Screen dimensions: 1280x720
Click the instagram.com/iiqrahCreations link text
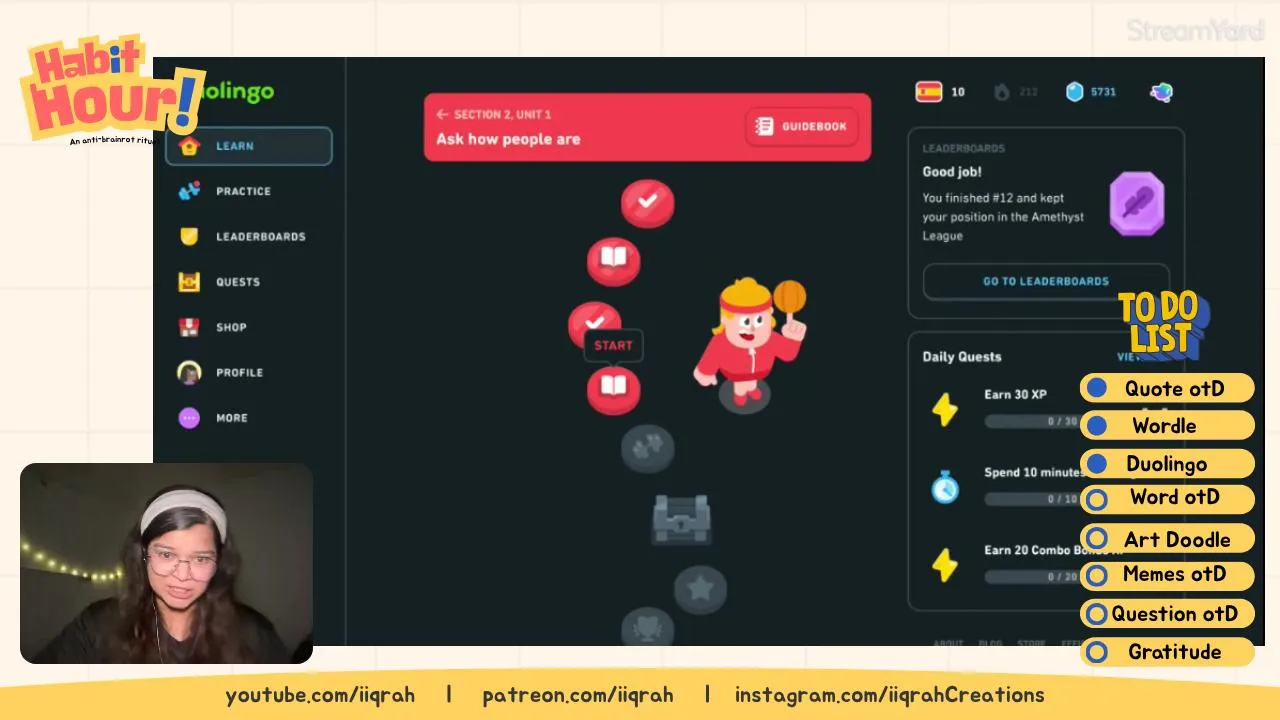coord(890,695)
